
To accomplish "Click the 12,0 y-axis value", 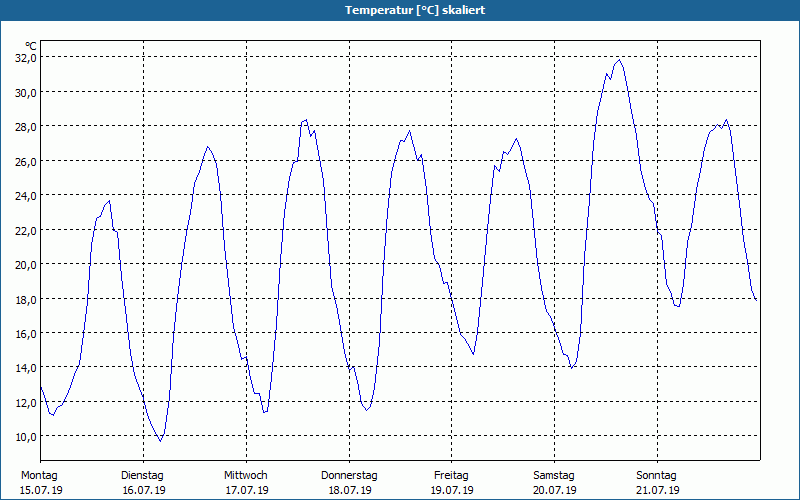I will pos(26,403).
